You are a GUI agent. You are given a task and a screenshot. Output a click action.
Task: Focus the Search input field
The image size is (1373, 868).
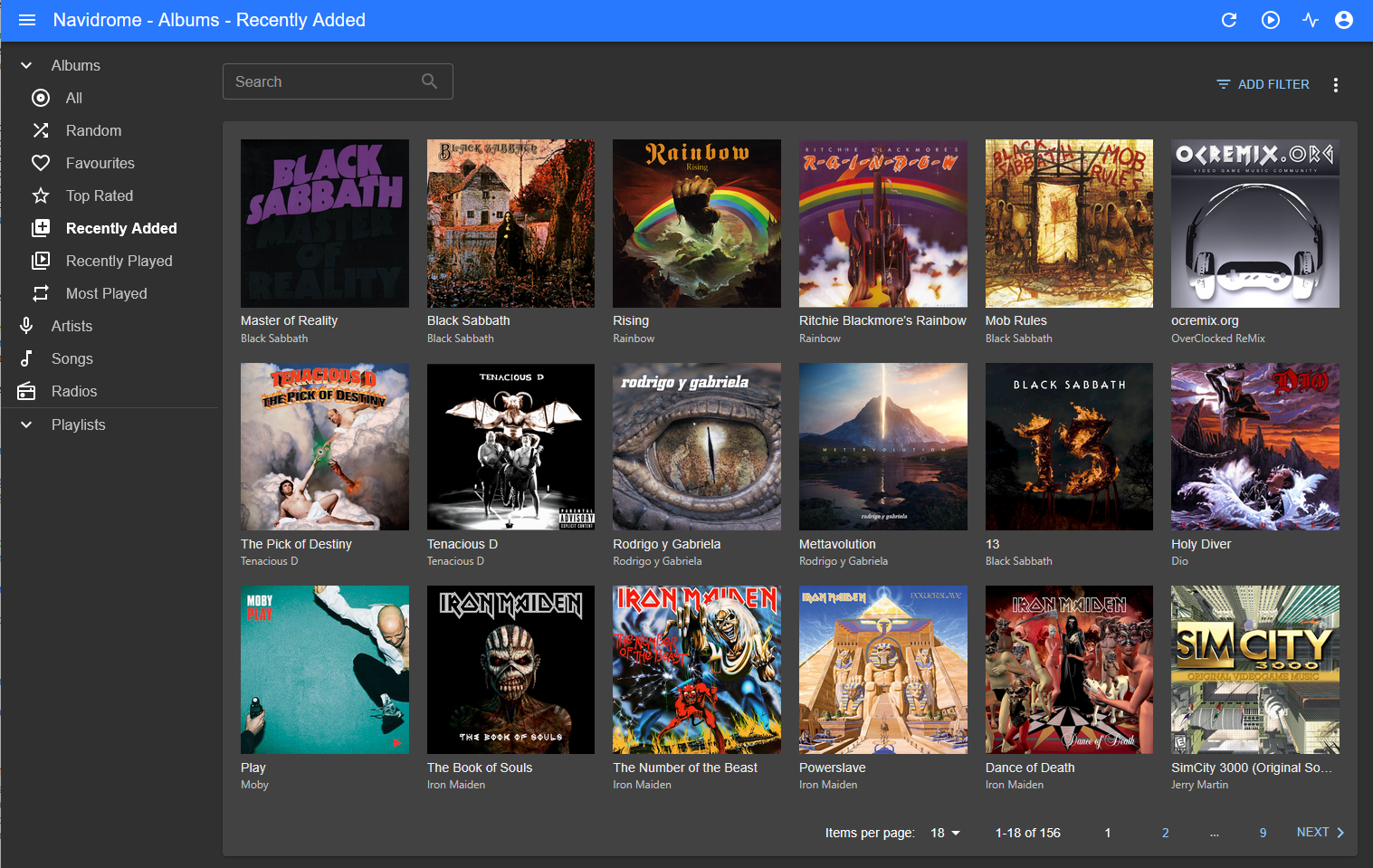click(321, 81)
